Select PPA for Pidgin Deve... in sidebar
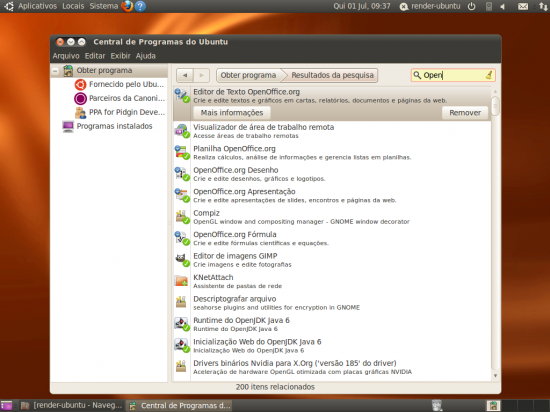The width and height of the screenshot is (550, 412). coord(127,112)
